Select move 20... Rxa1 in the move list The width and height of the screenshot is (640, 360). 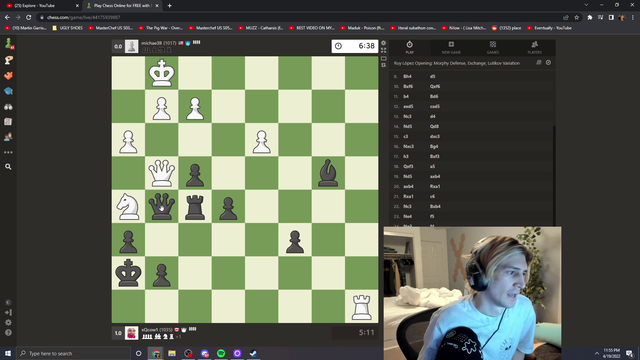point(435,187)
